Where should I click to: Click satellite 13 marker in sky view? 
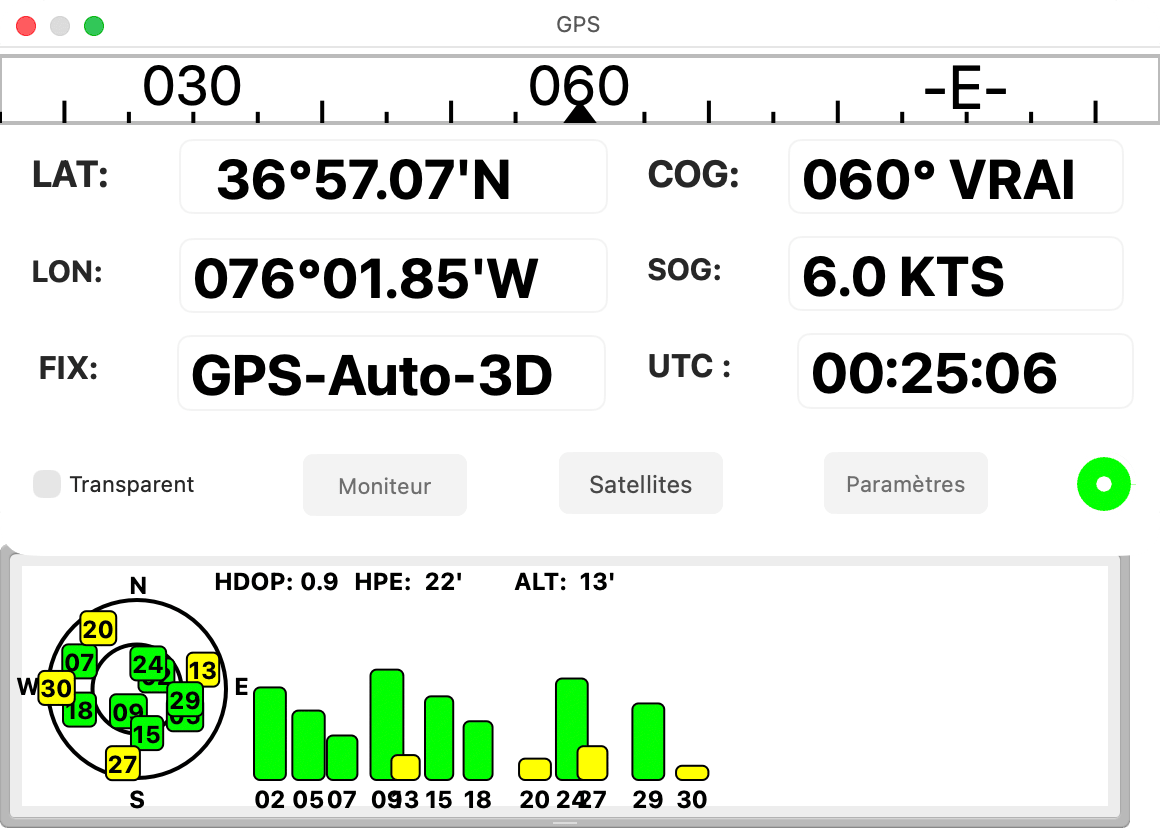(203, 670)
